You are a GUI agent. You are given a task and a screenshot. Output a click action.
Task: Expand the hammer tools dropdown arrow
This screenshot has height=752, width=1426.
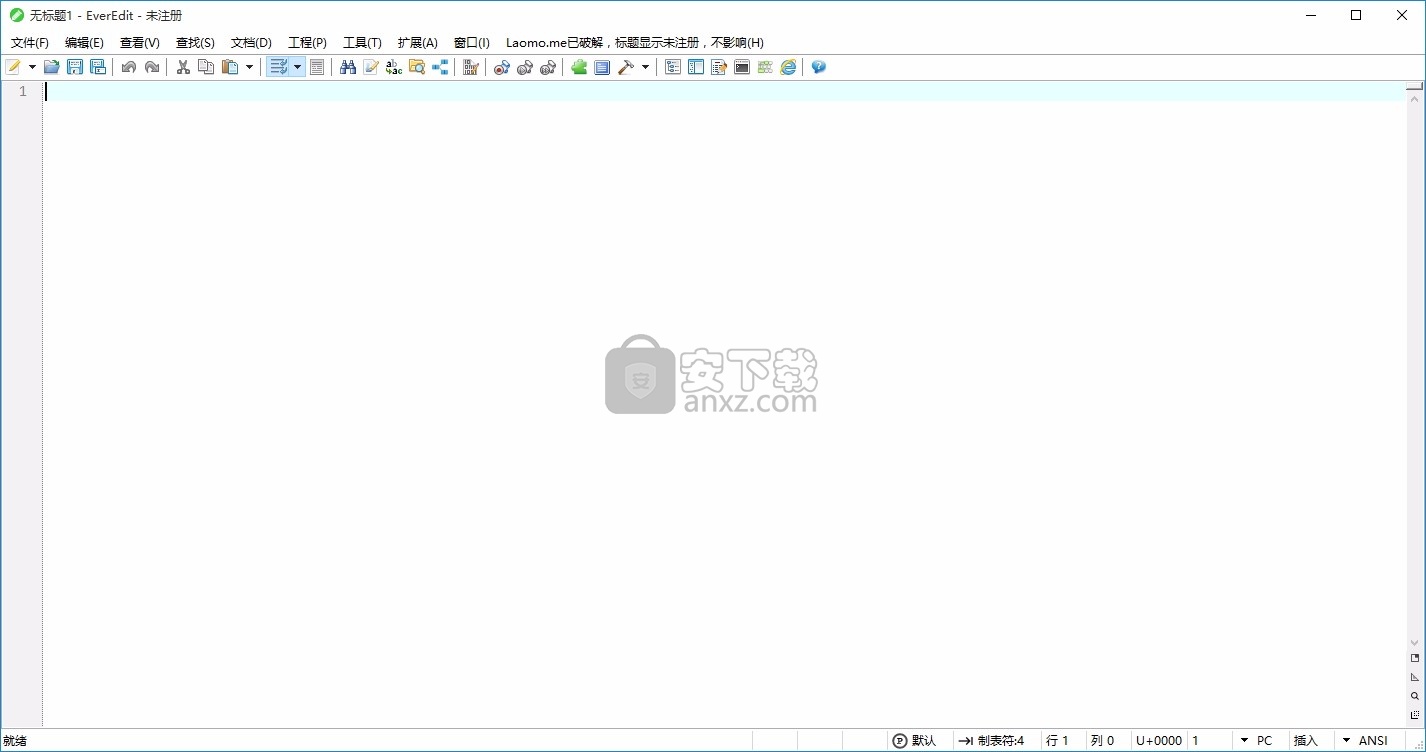point(645,67)
